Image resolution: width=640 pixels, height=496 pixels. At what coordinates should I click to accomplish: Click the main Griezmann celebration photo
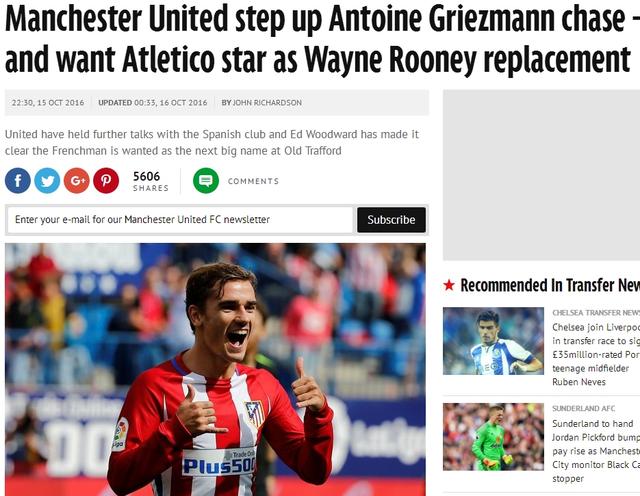(215, 369)
